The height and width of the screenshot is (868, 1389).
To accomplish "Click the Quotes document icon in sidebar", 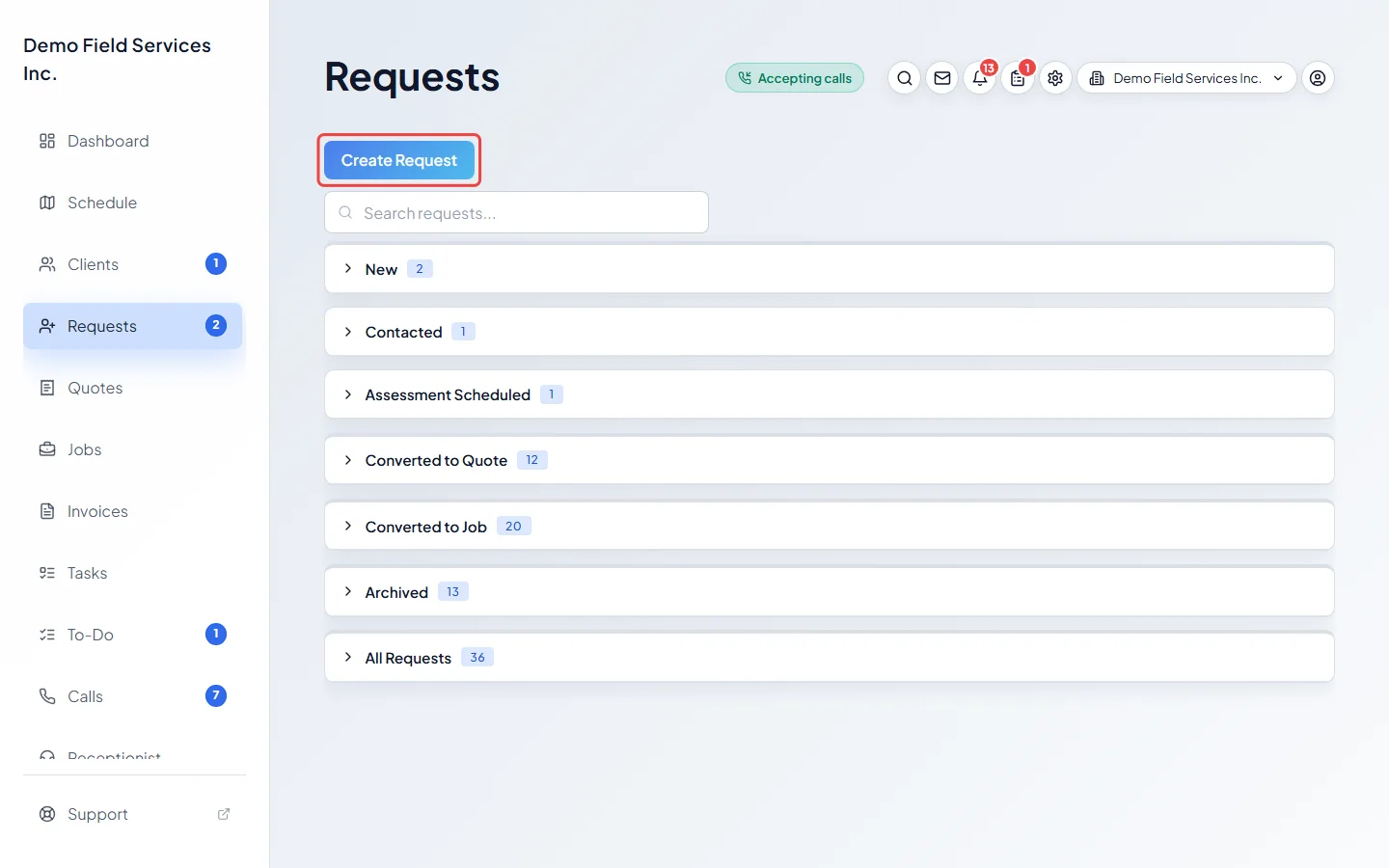I will tap(47, 388).
